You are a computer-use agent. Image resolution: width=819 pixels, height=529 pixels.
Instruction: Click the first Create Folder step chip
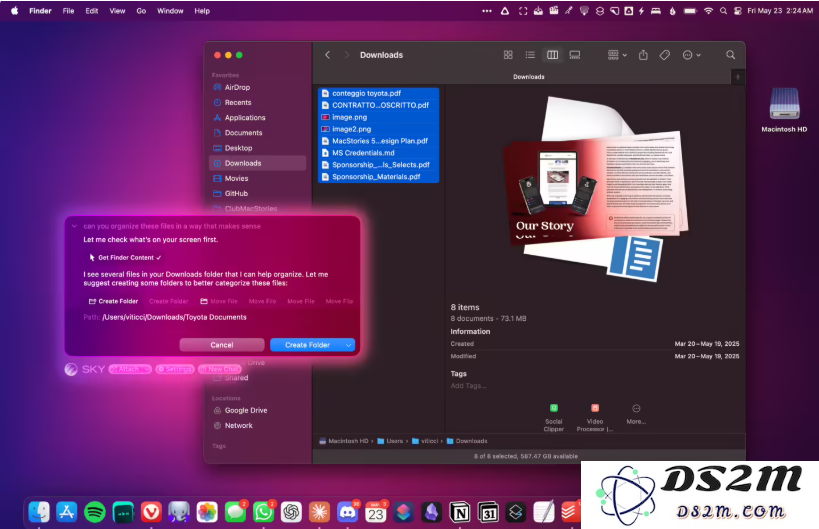(113, 301)
